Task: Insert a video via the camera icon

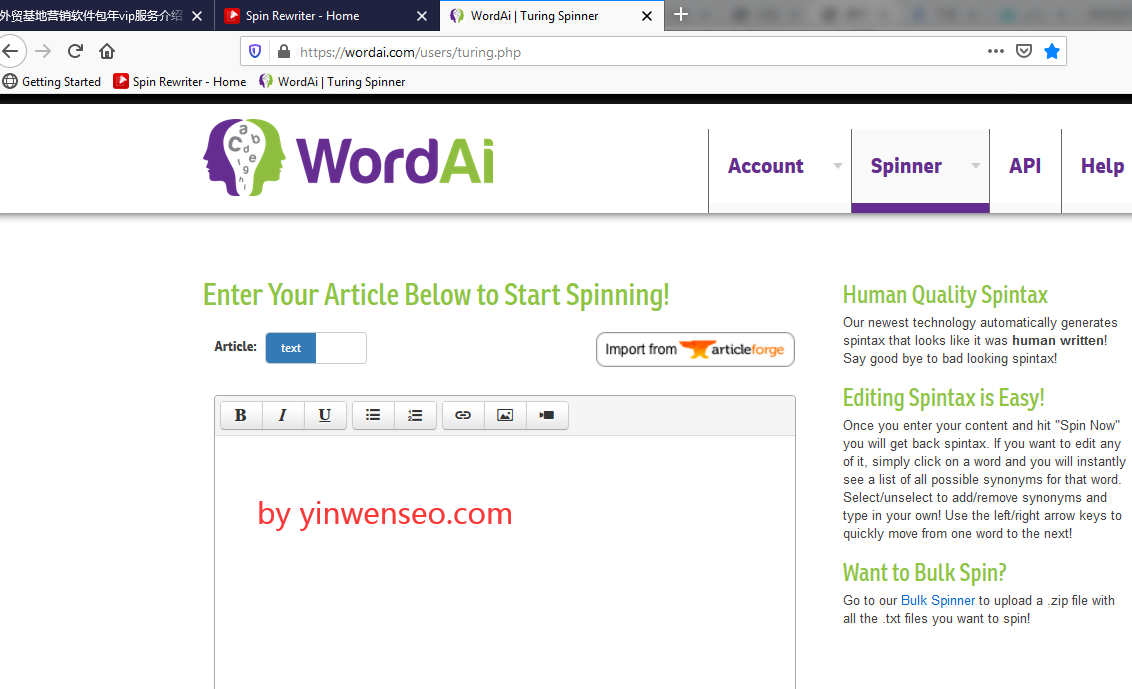Action: click(547, 415)
